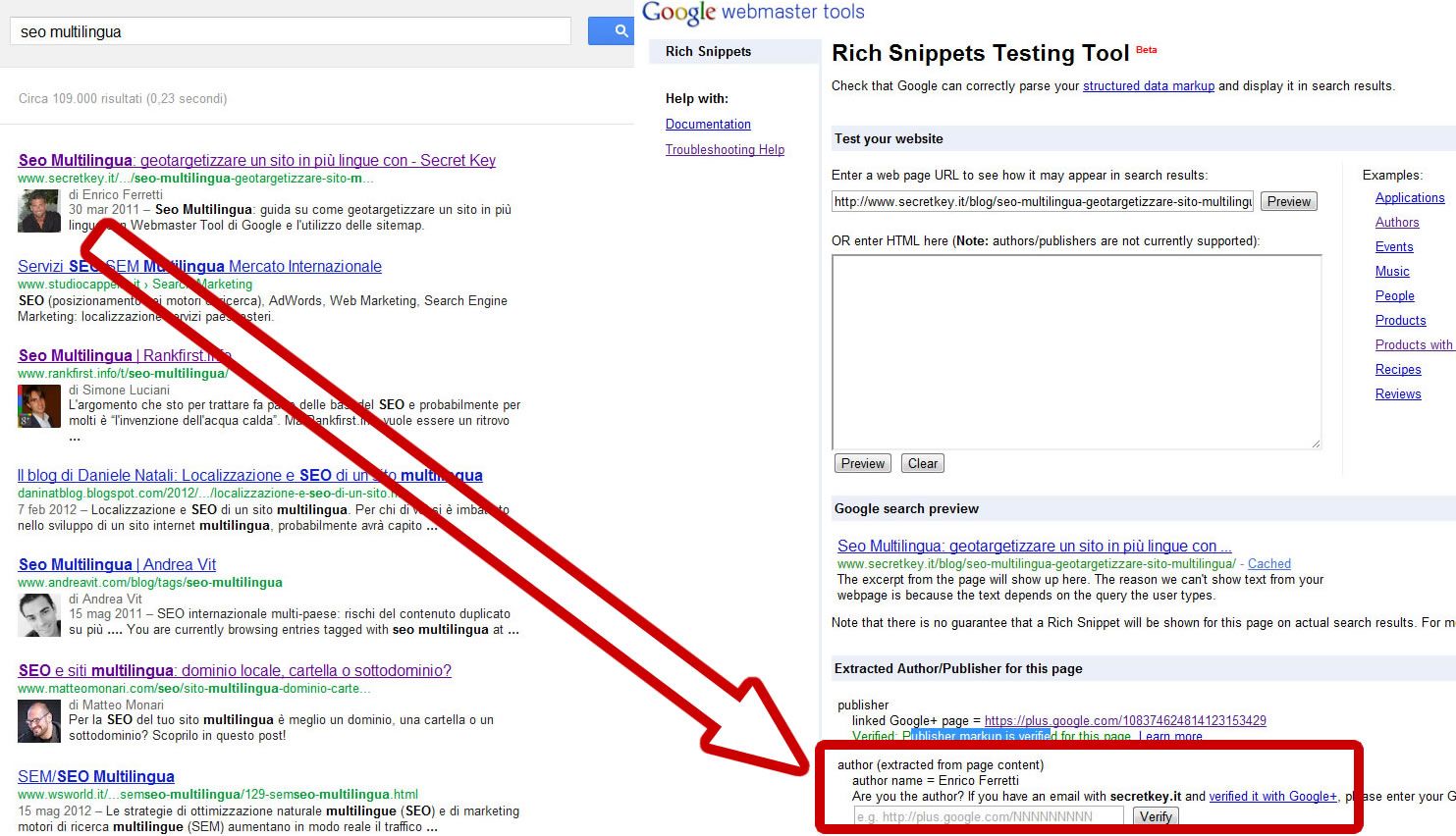Click the Verify button for author
Image resolution: width=1456 pixels, height=836 pixels.
[x=1155, y=816]
